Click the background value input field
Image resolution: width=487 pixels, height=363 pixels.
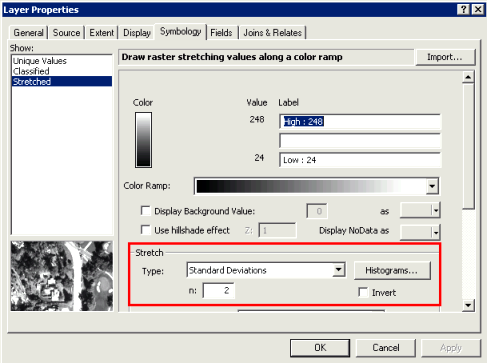317,211
